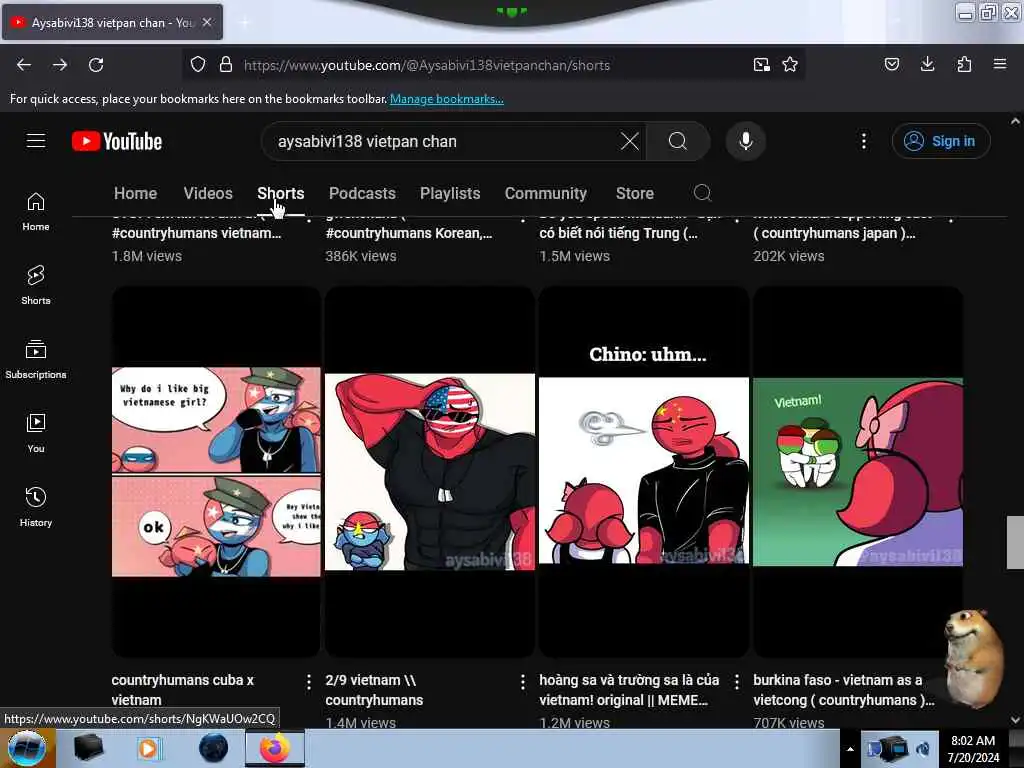Open Home in the left sidebar

[36, 212]
